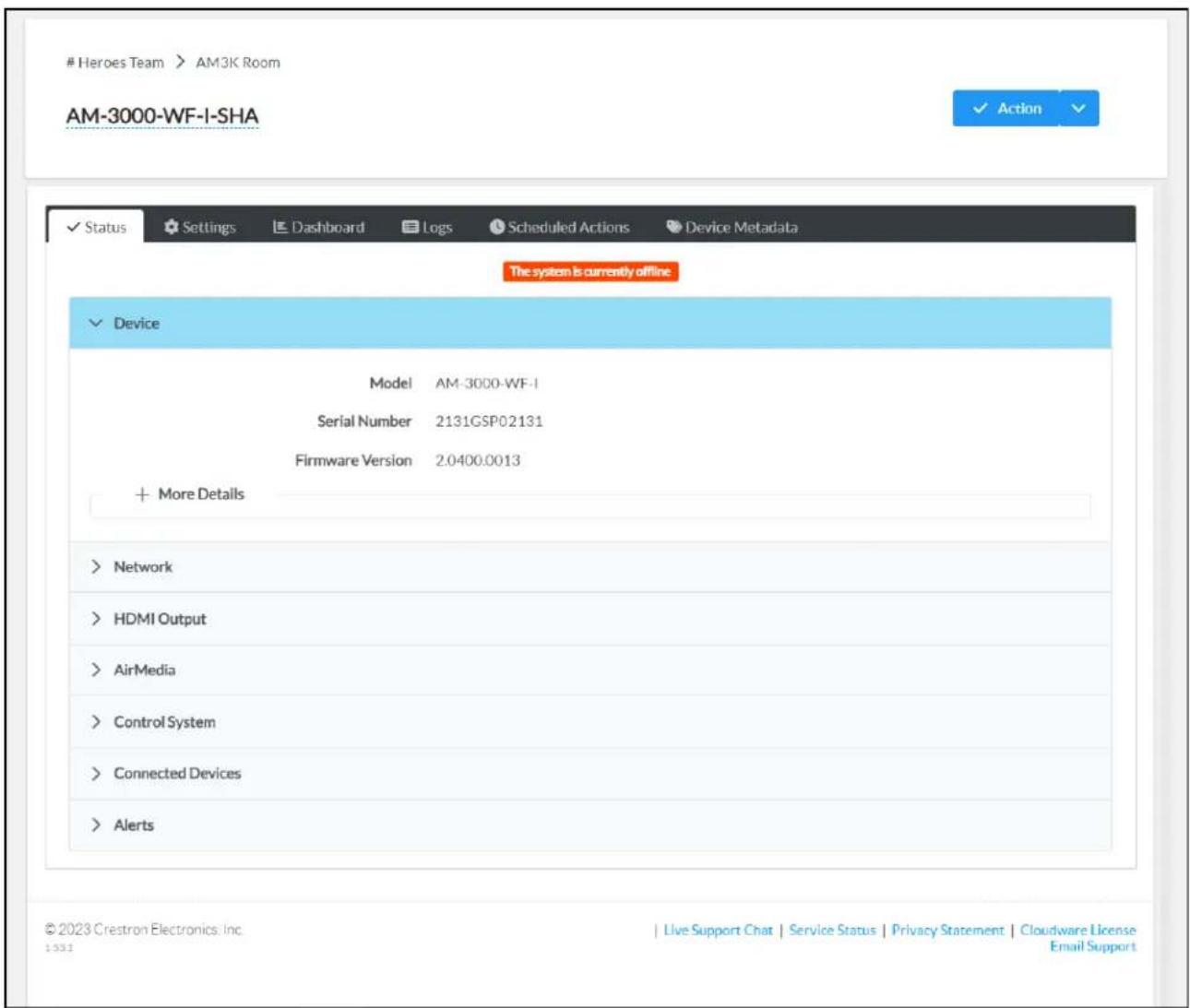Open the Service Status link
Image resolution: width=1190 pixels, height=1008 pixels.
click(x=832, y=930)
